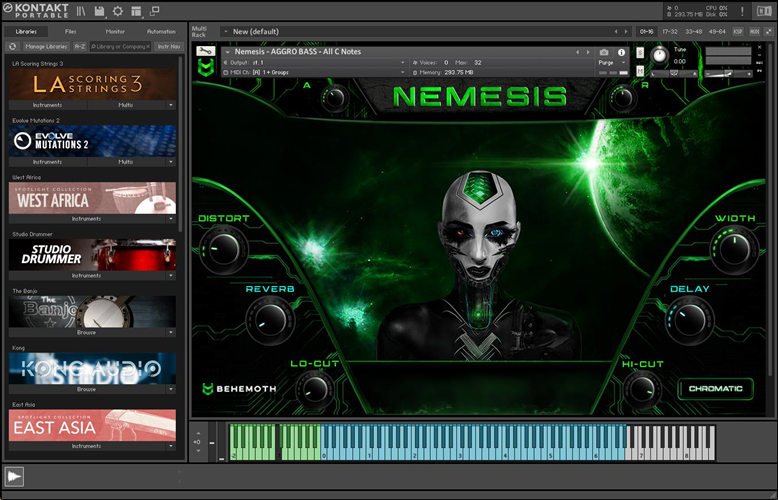The width and height of the screenshot is (778, 500).
Task: Click the library browser icon in toolbar
Action: click(81, 11)
